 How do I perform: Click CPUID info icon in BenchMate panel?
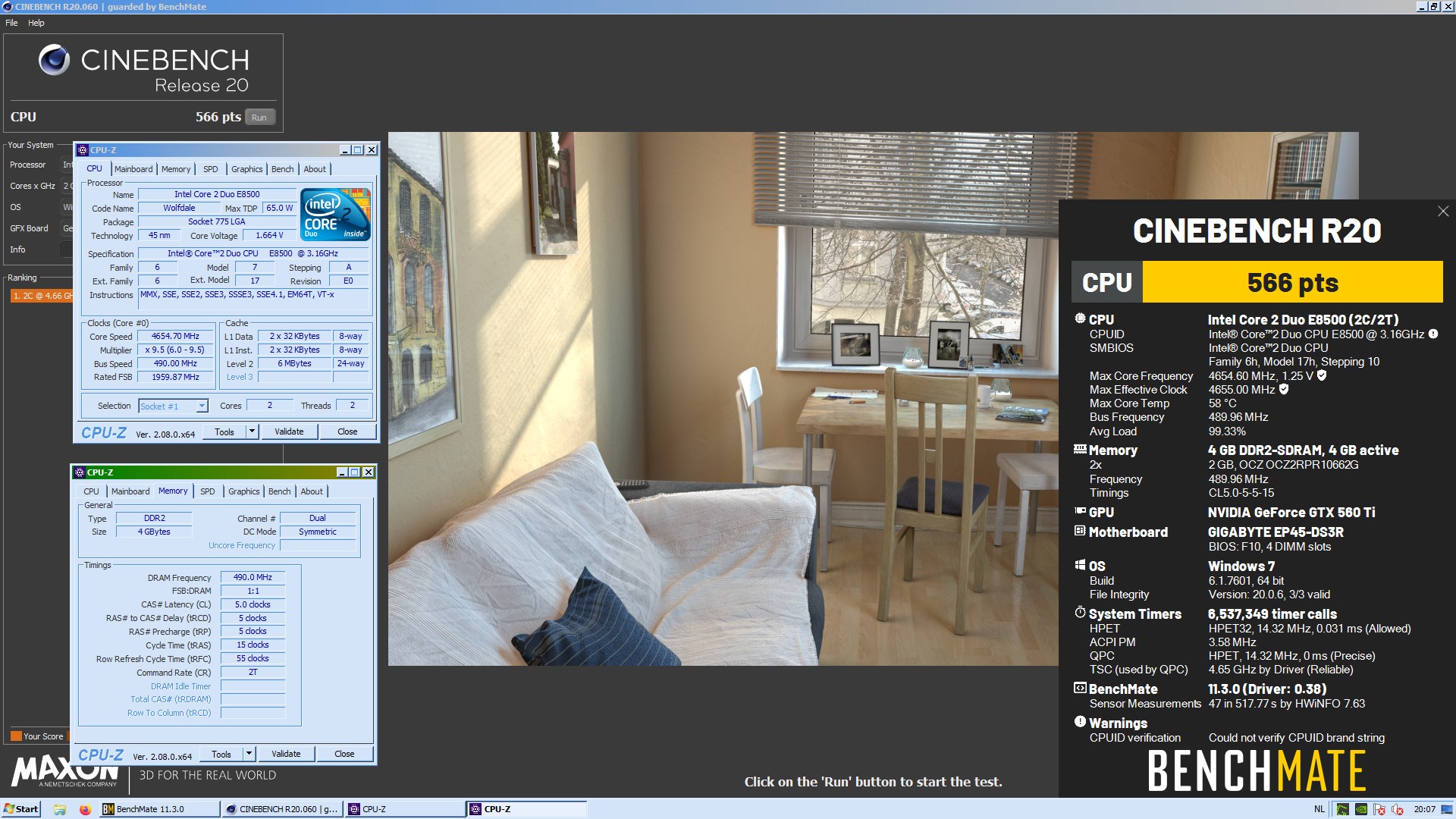click(x=1433, y=334)
